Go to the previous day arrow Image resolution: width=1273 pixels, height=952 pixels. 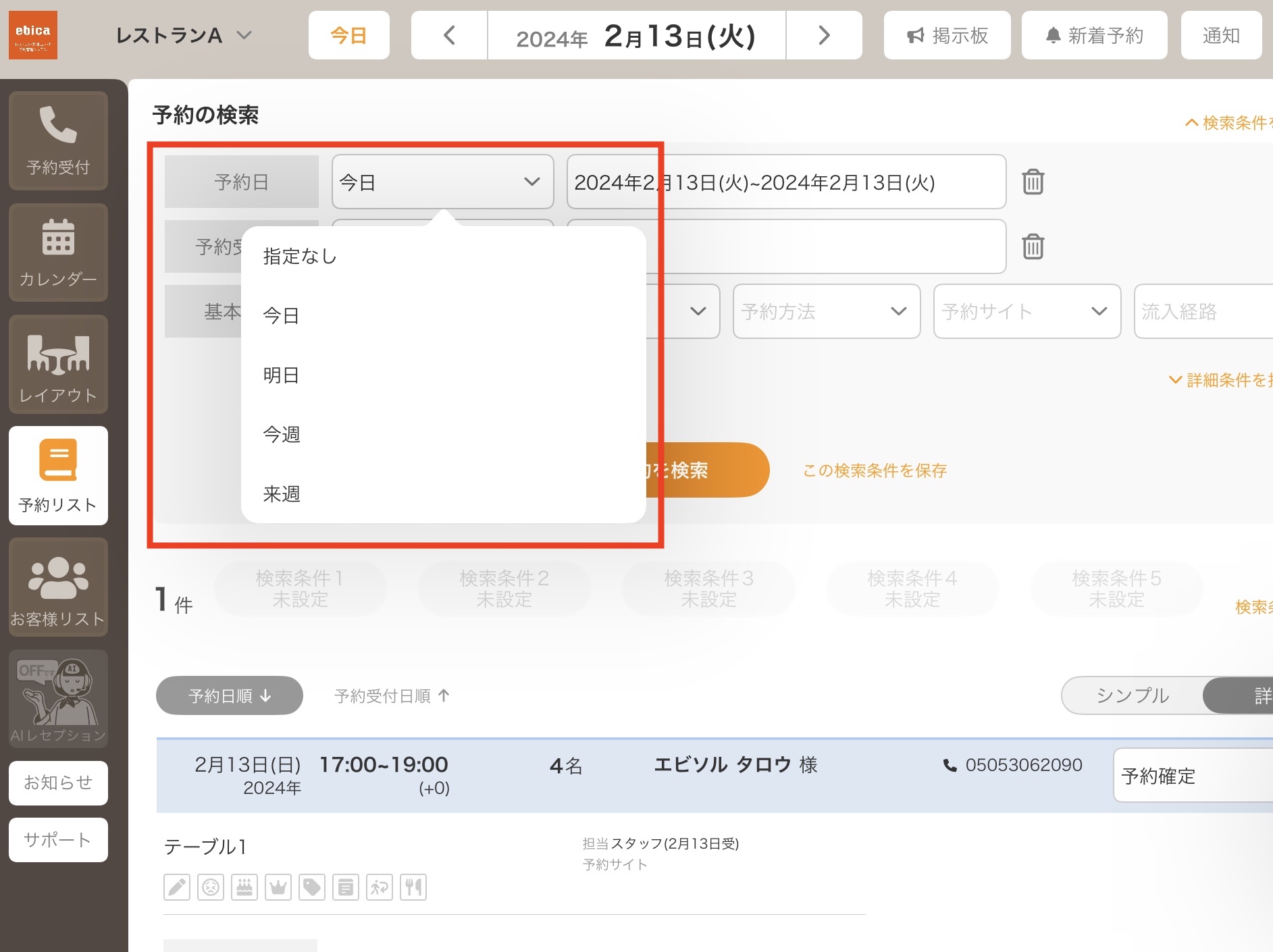449,35
